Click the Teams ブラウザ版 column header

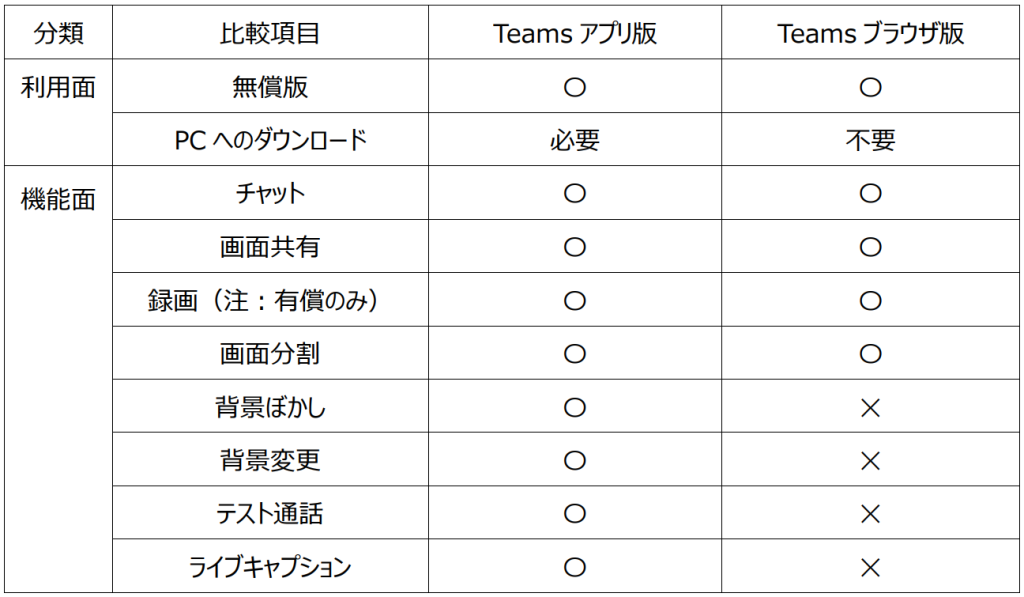tap(871, 33)
